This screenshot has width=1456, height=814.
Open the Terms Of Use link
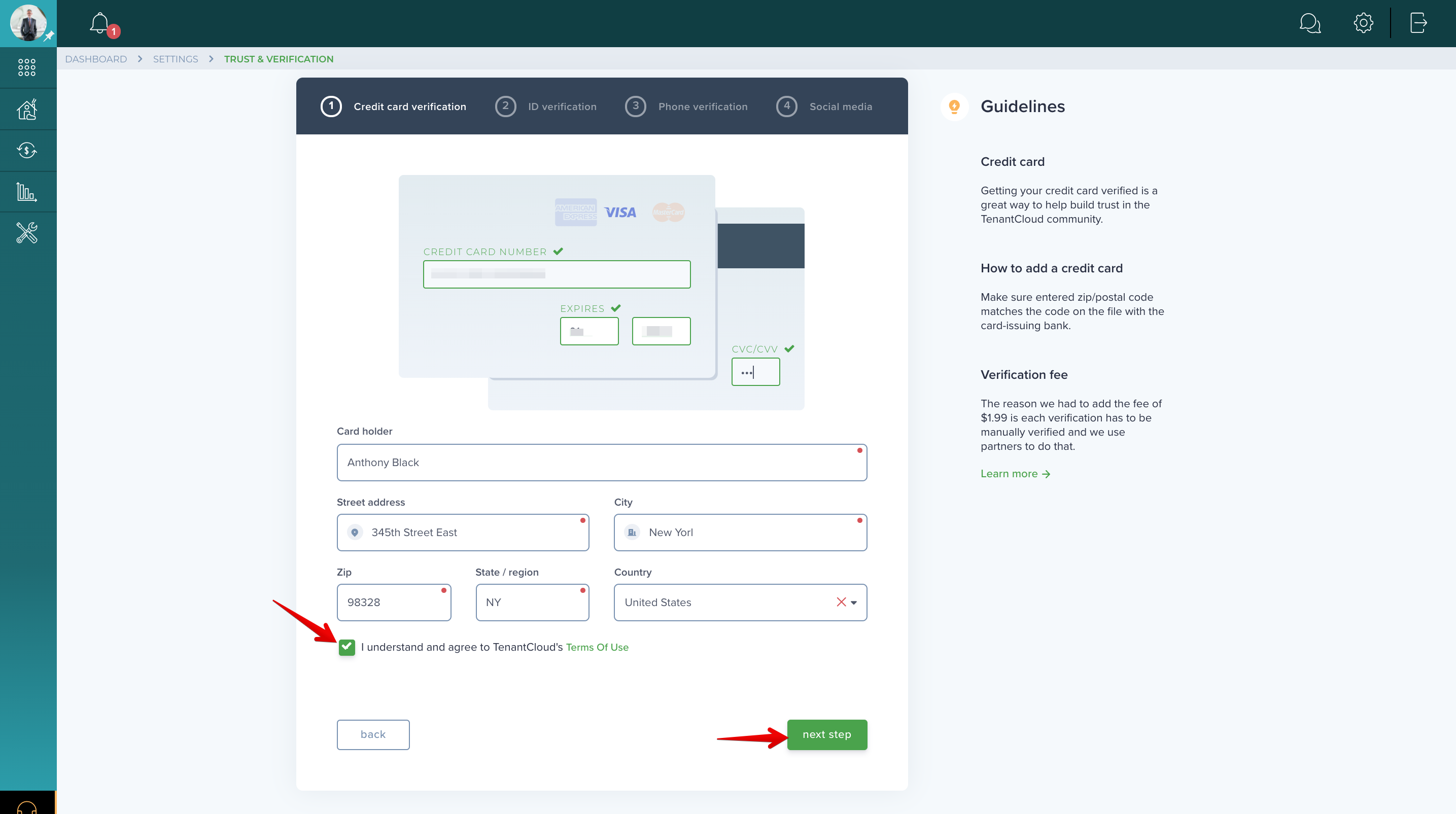[597, 647]
